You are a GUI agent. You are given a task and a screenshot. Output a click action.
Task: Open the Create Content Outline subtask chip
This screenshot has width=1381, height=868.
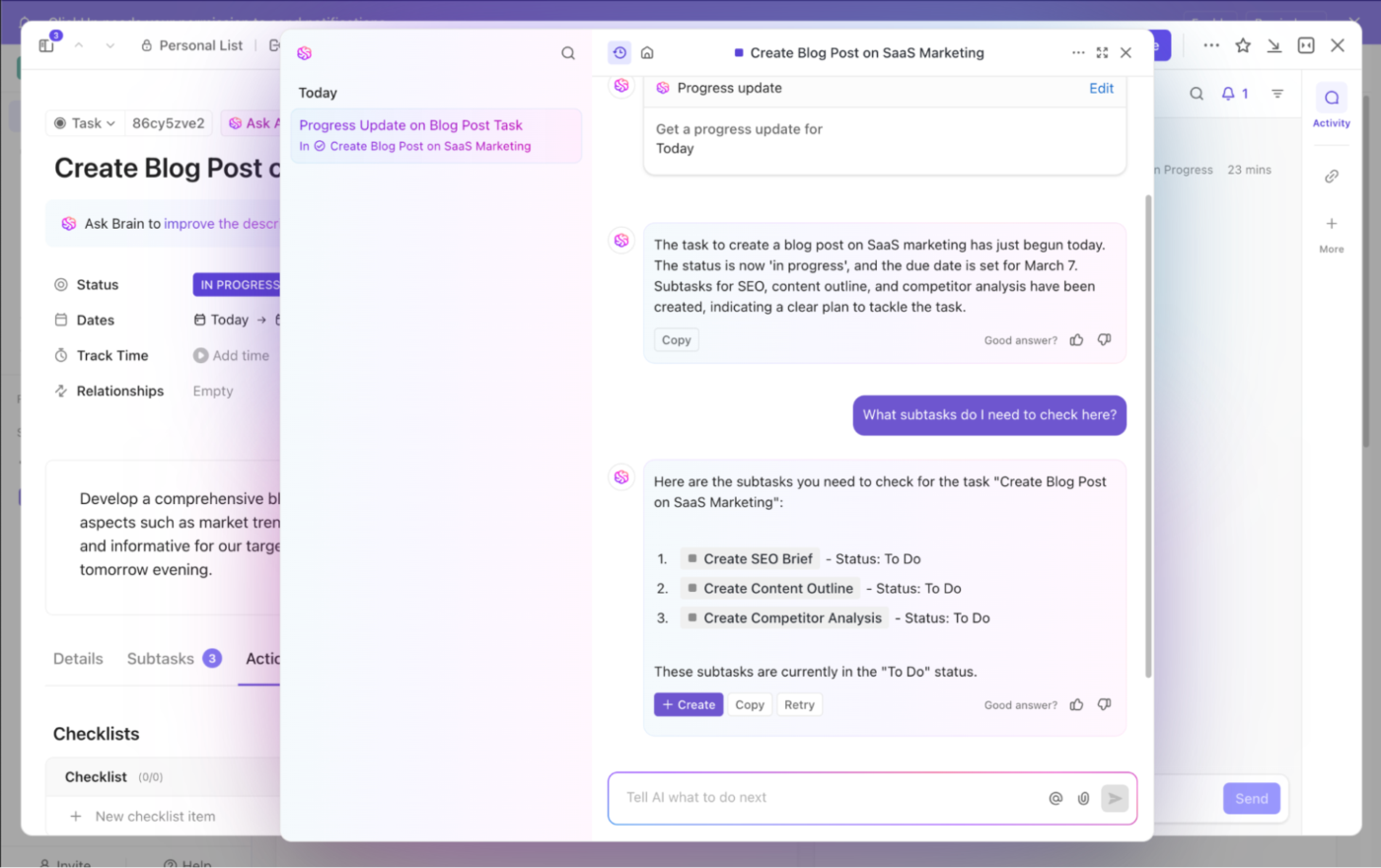[x=770, y=589]
